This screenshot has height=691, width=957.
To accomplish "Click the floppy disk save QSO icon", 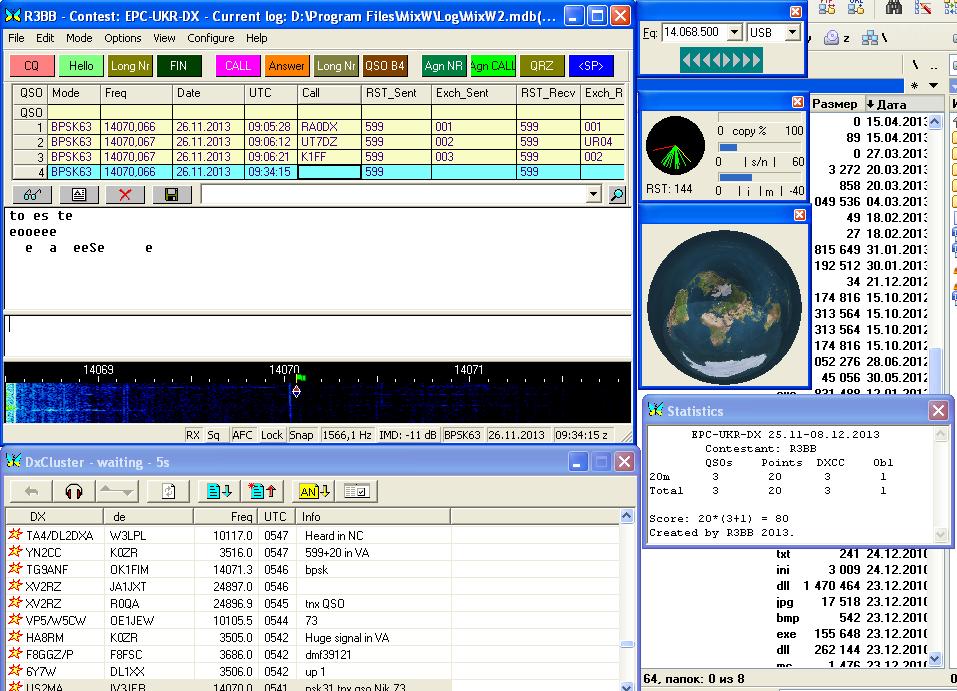I will 171,194.
